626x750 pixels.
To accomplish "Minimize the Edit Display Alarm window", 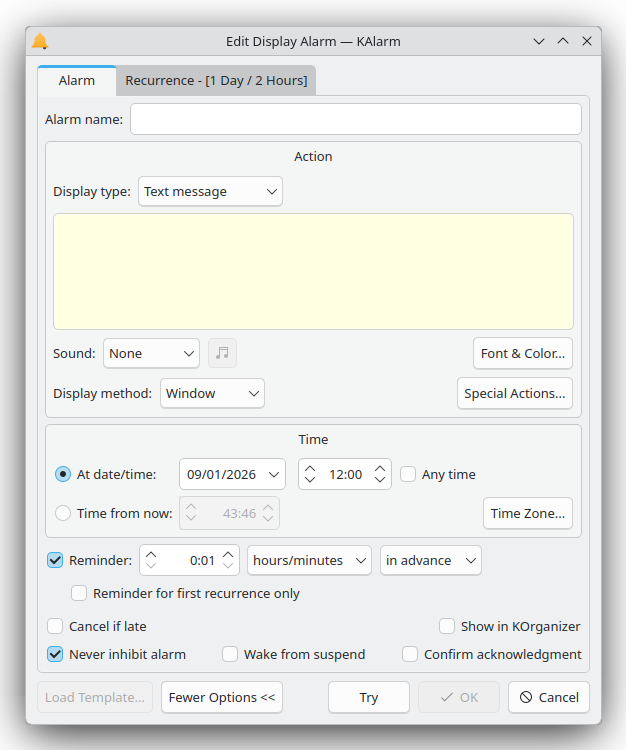I will 539,41.
